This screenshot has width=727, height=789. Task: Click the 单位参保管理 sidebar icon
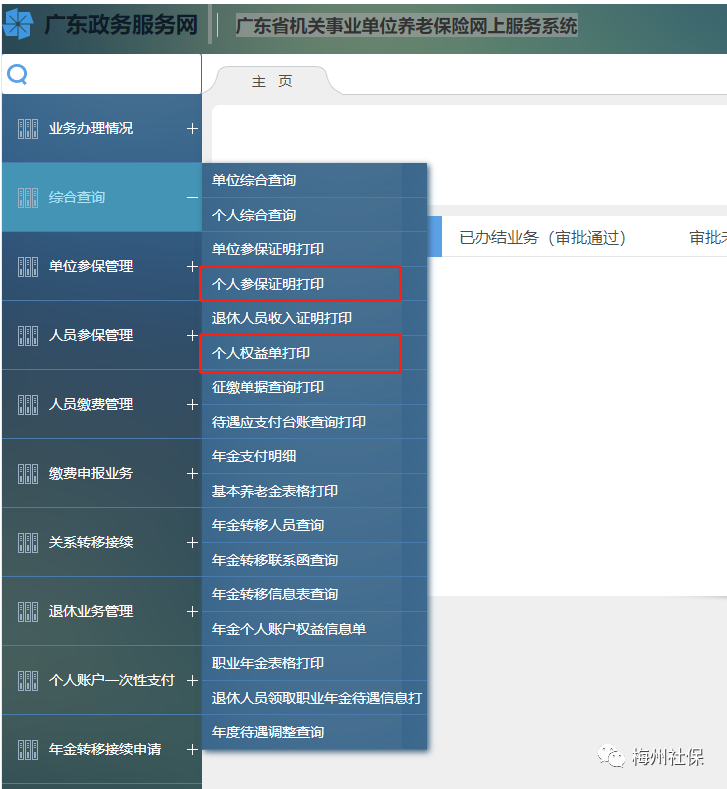pos(28,267)
